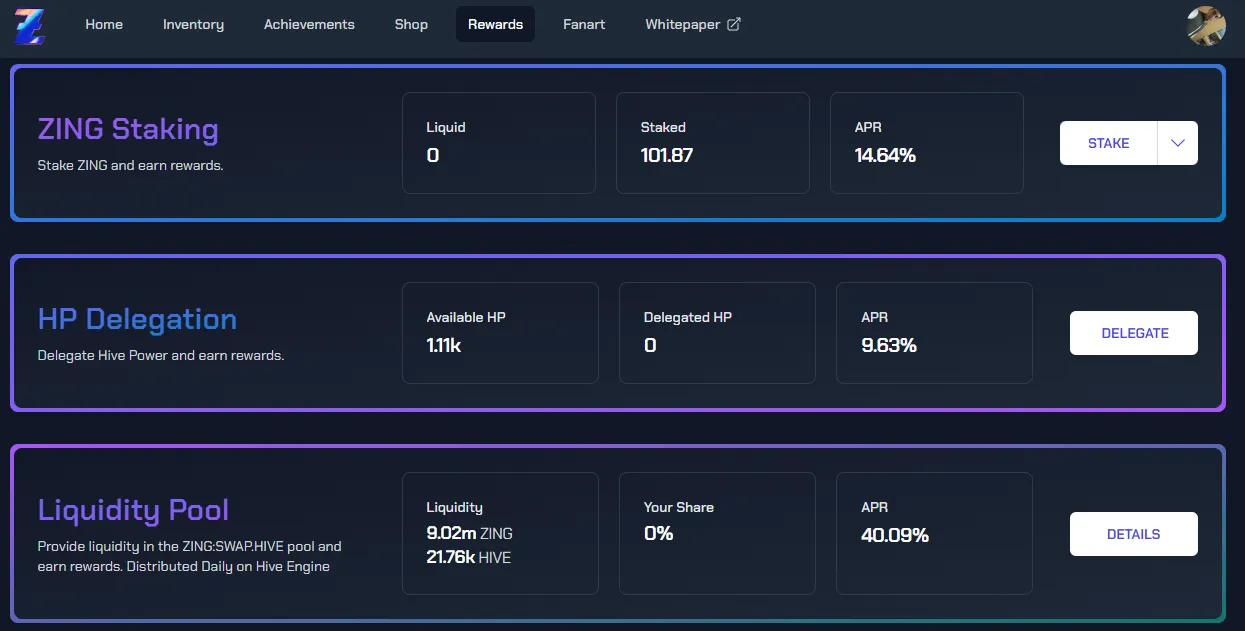Screen dimensions: 1245x631
Task: Click the Delegated HP value 0
Action: [x=650, y=345]
